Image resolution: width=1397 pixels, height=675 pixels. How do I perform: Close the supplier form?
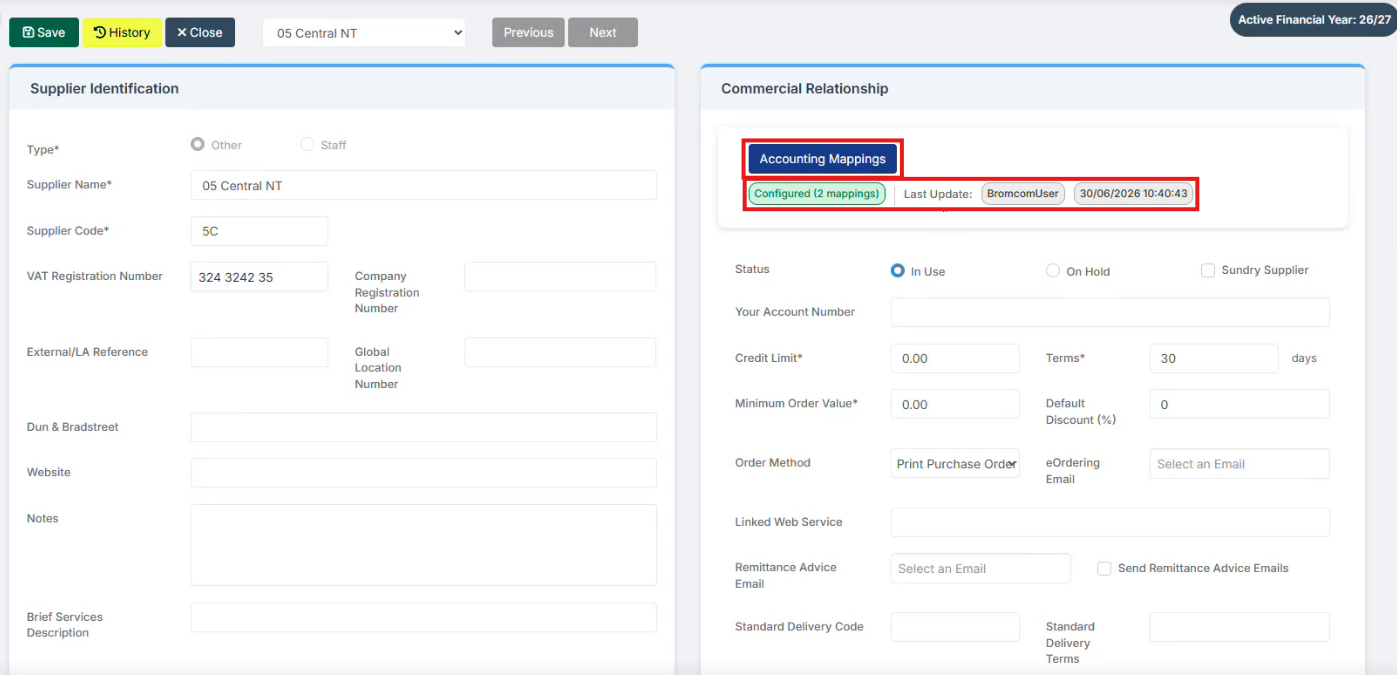pyautogui.click(x=200, y=32)
